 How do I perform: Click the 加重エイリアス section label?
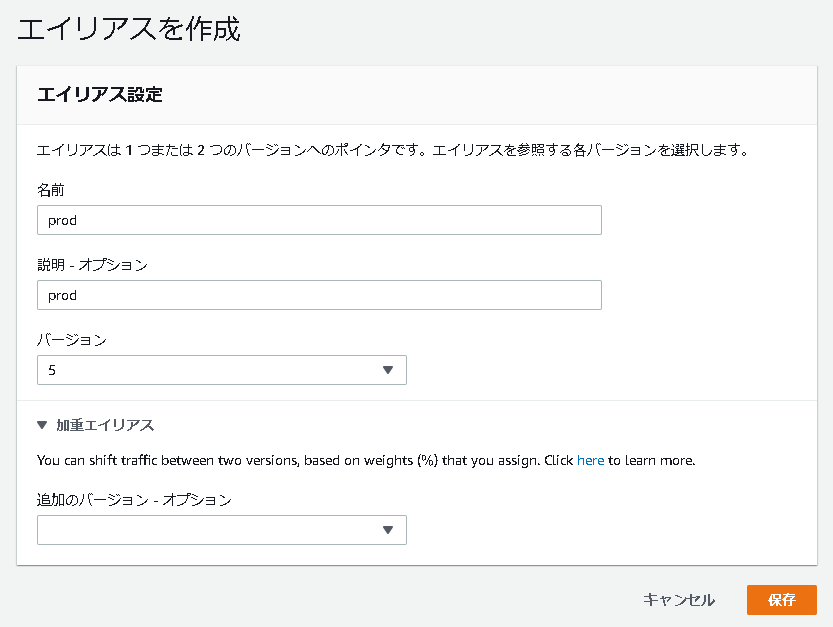105,425
